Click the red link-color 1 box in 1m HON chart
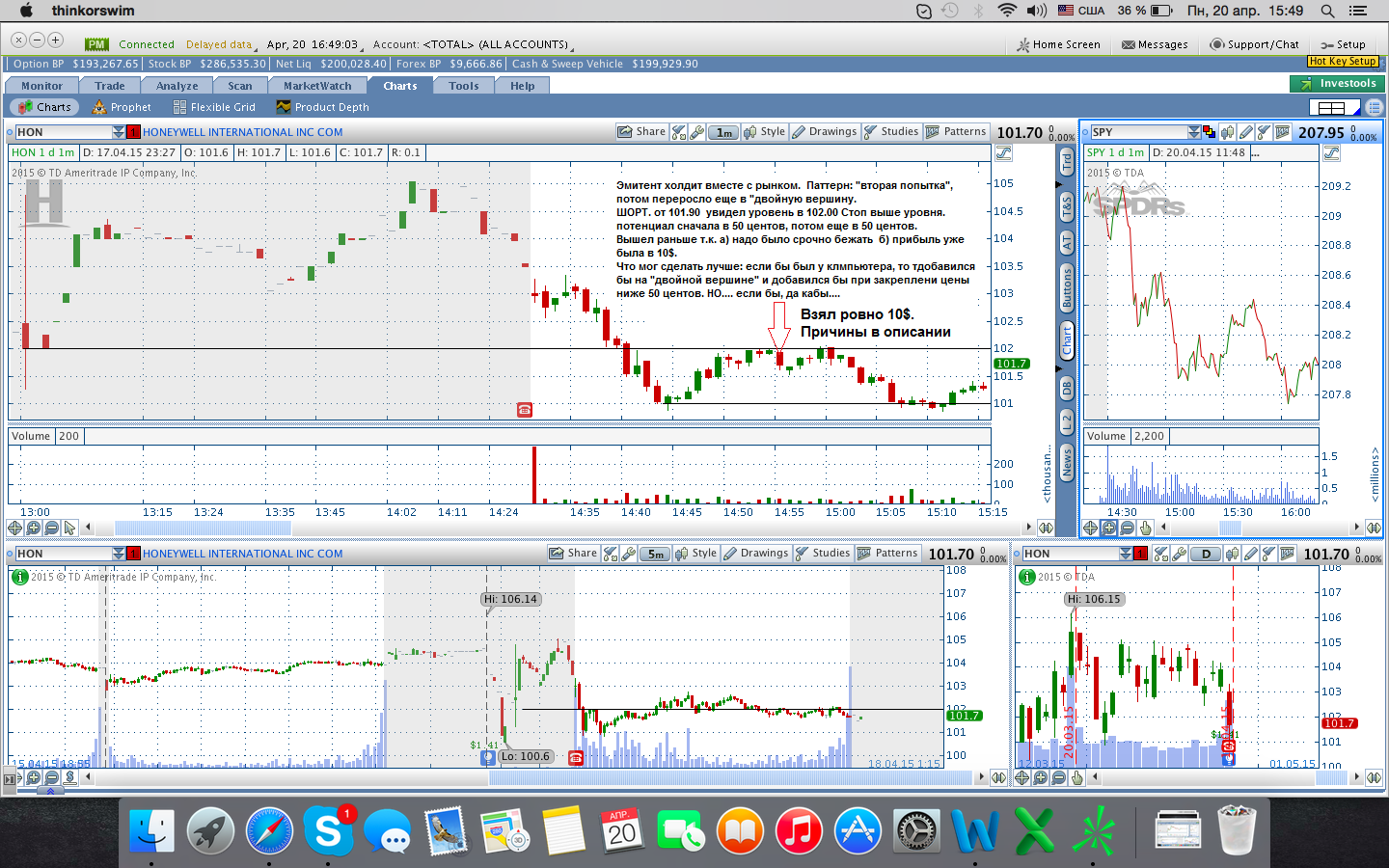Viewport: 1389px width, 868px height. (x=133, y=132)
